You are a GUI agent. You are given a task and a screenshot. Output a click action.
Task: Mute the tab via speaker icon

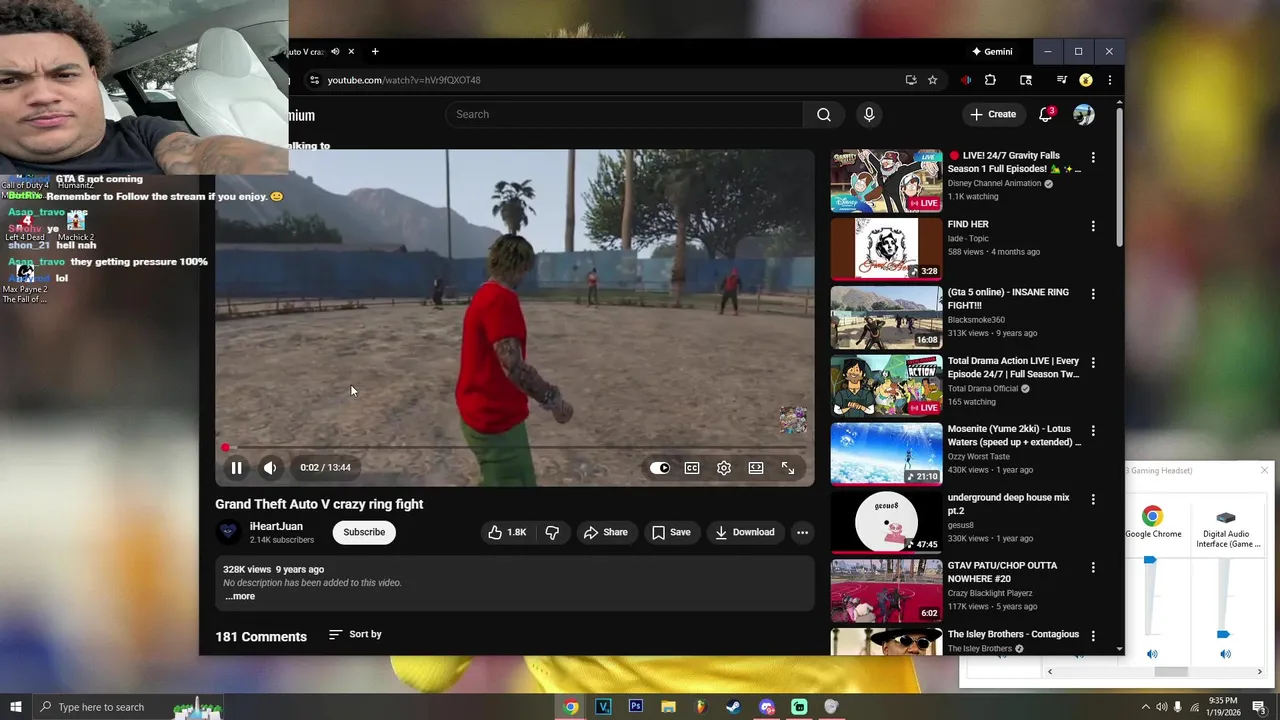pyautogui.click(x=335, y=51)
